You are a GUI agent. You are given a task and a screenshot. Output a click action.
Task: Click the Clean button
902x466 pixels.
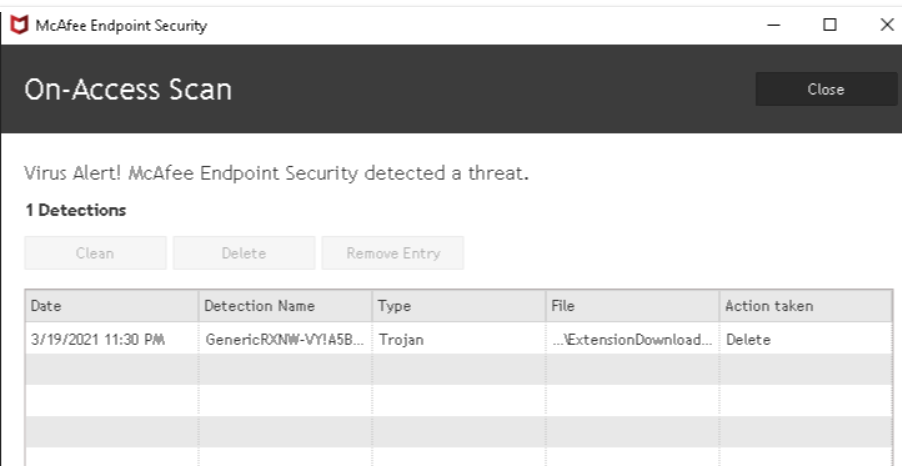[95, 253]
